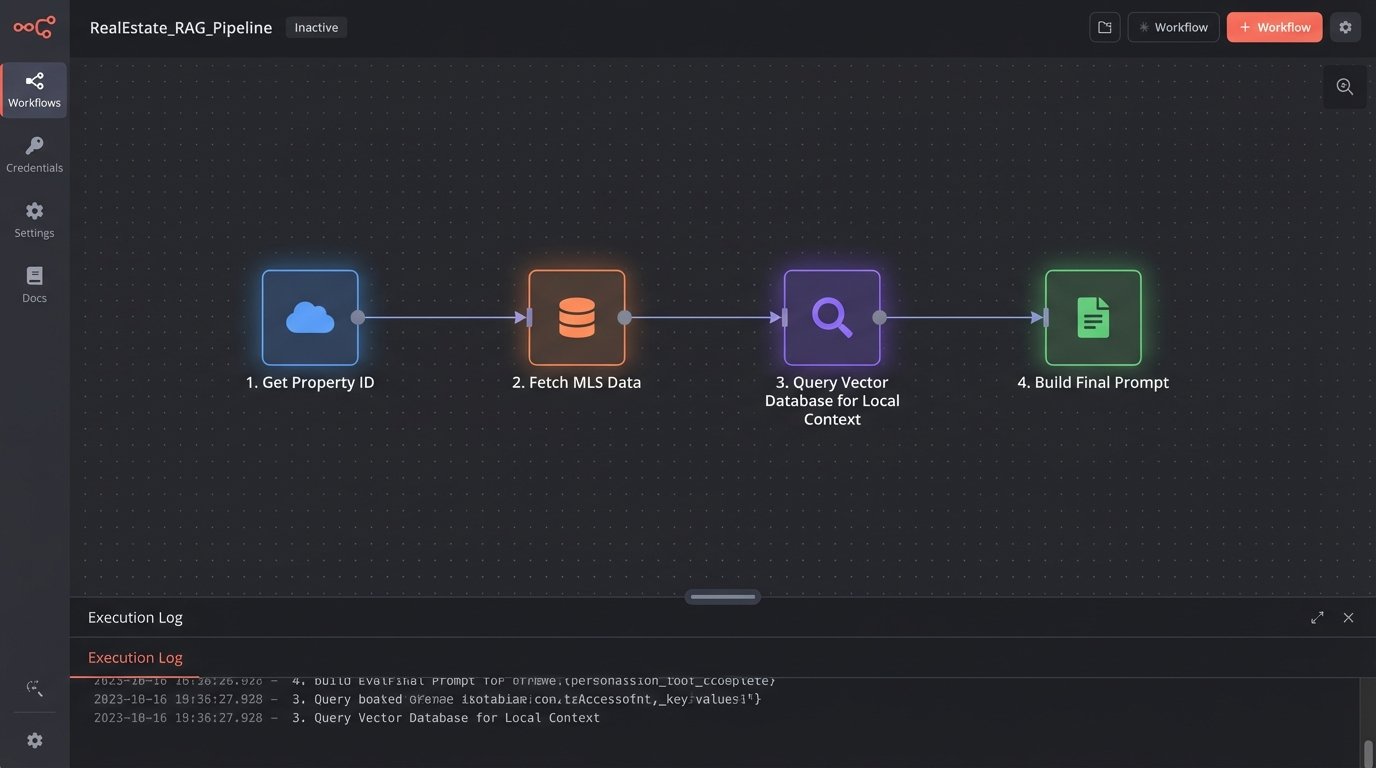Select the Fetch MLS Data database node

click(x=577, y=318)
